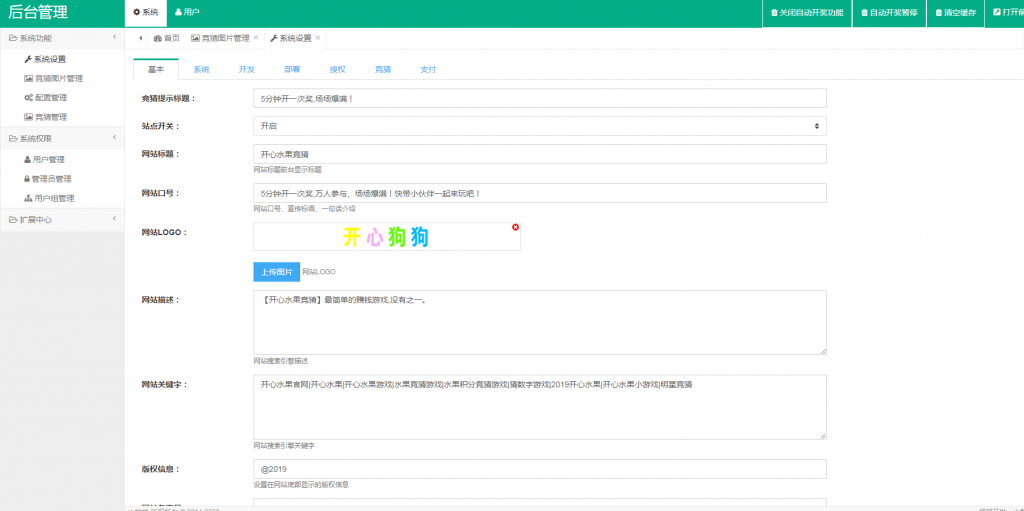Open 管理员管理 with the lock icon
The height and width of the screenshot is (511, 1024).
pyautogui.click(x=51, y=178)
